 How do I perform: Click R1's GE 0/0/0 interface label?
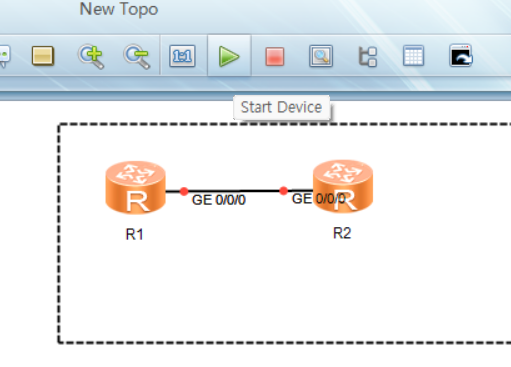pyautogui.click(x=219, y=200)
